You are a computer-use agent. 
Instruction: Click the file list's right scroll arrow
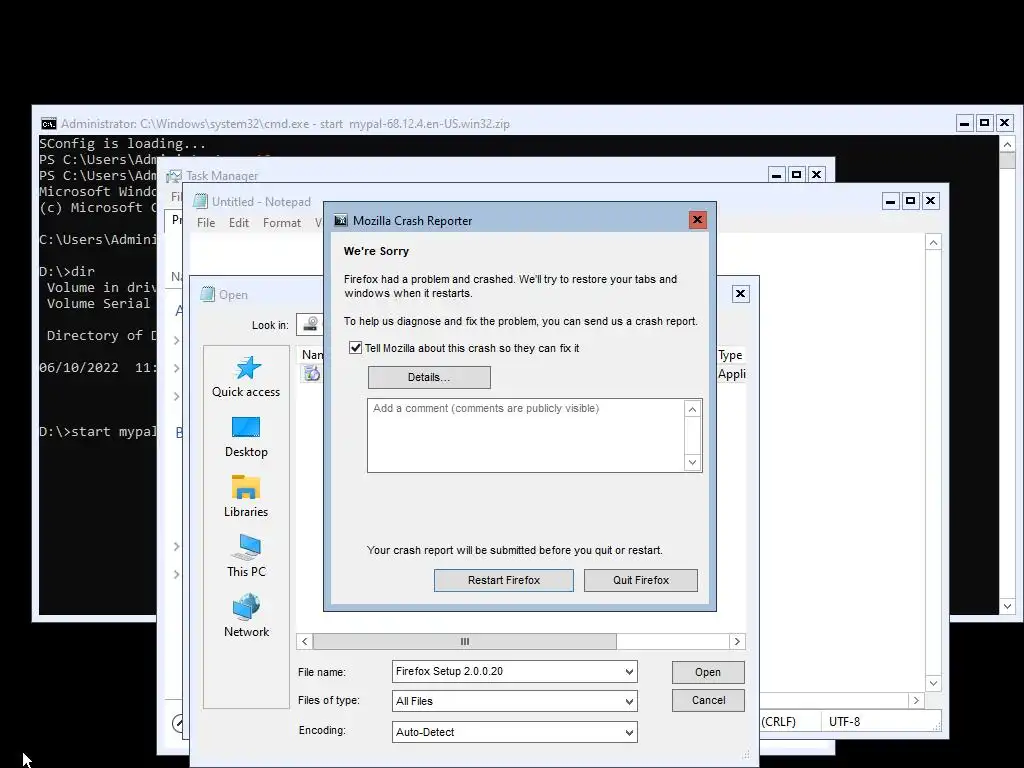coord(737,641)
